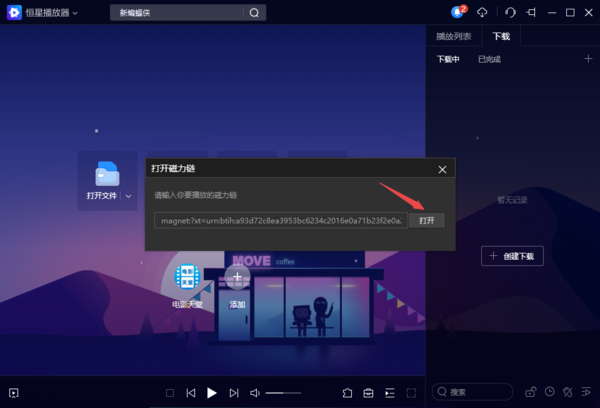Open the toolbox briefcase icon
Screen dimensions: 600x408
click(x=368, y=393)
